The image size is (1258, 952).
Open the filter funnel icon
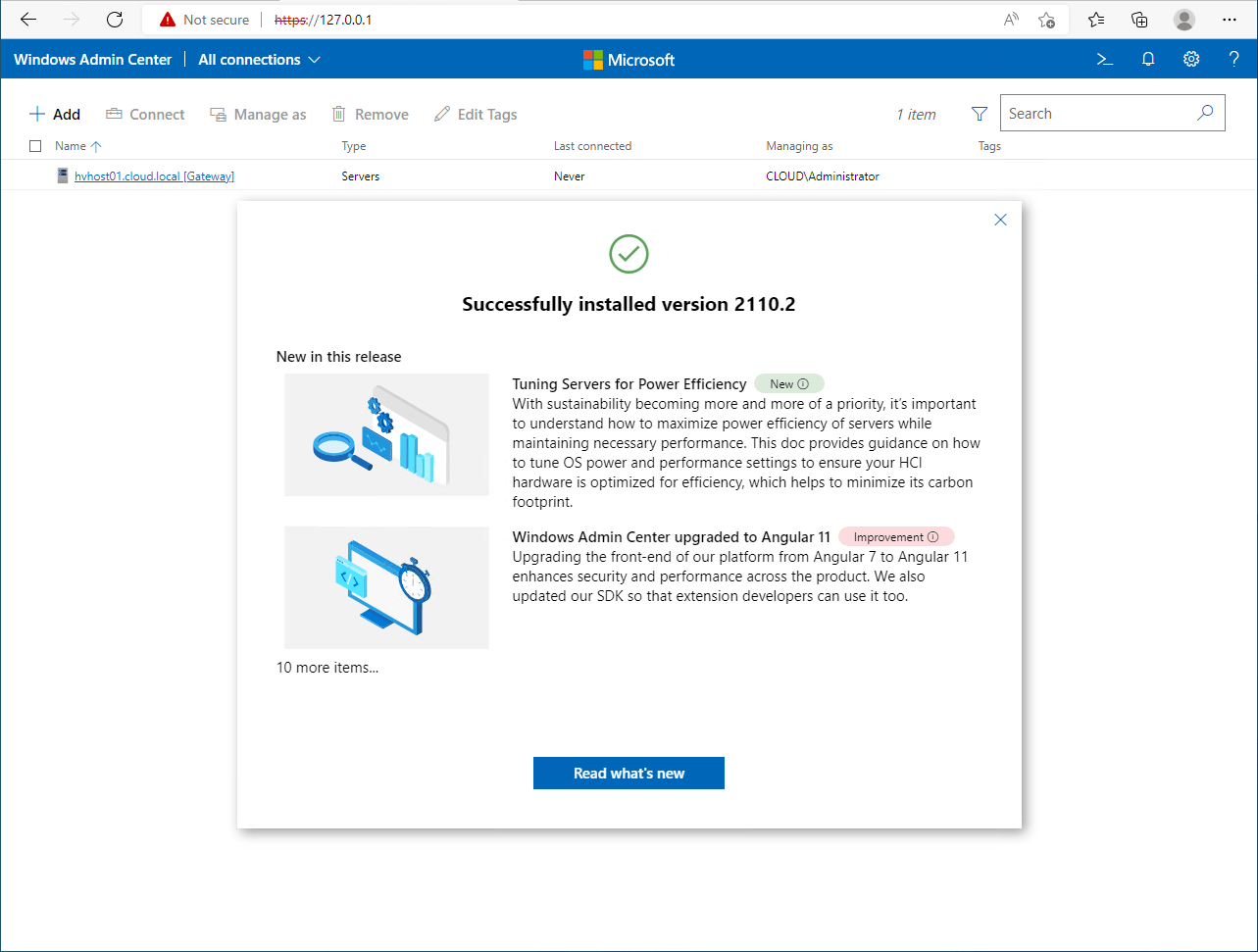tap(980, 114)
